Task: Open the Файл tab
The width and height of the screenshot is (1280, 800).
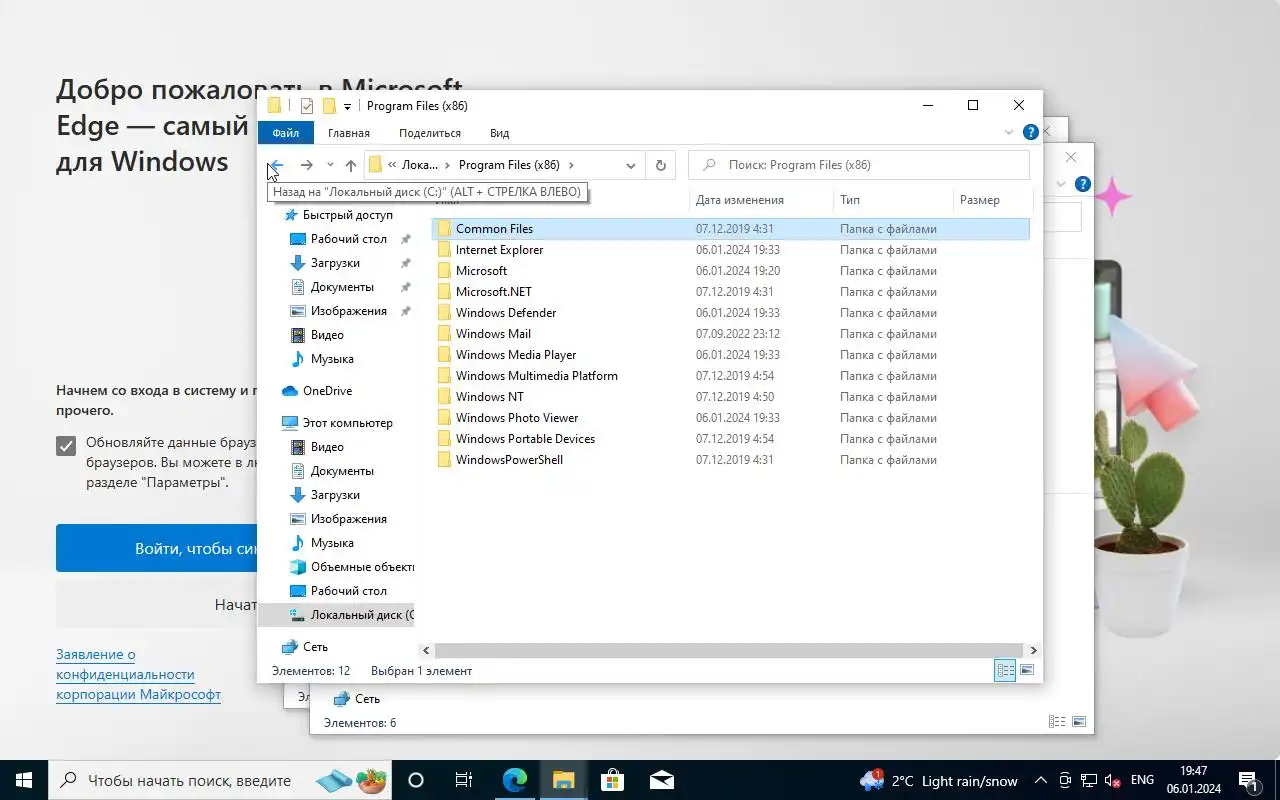Action: 286,133
